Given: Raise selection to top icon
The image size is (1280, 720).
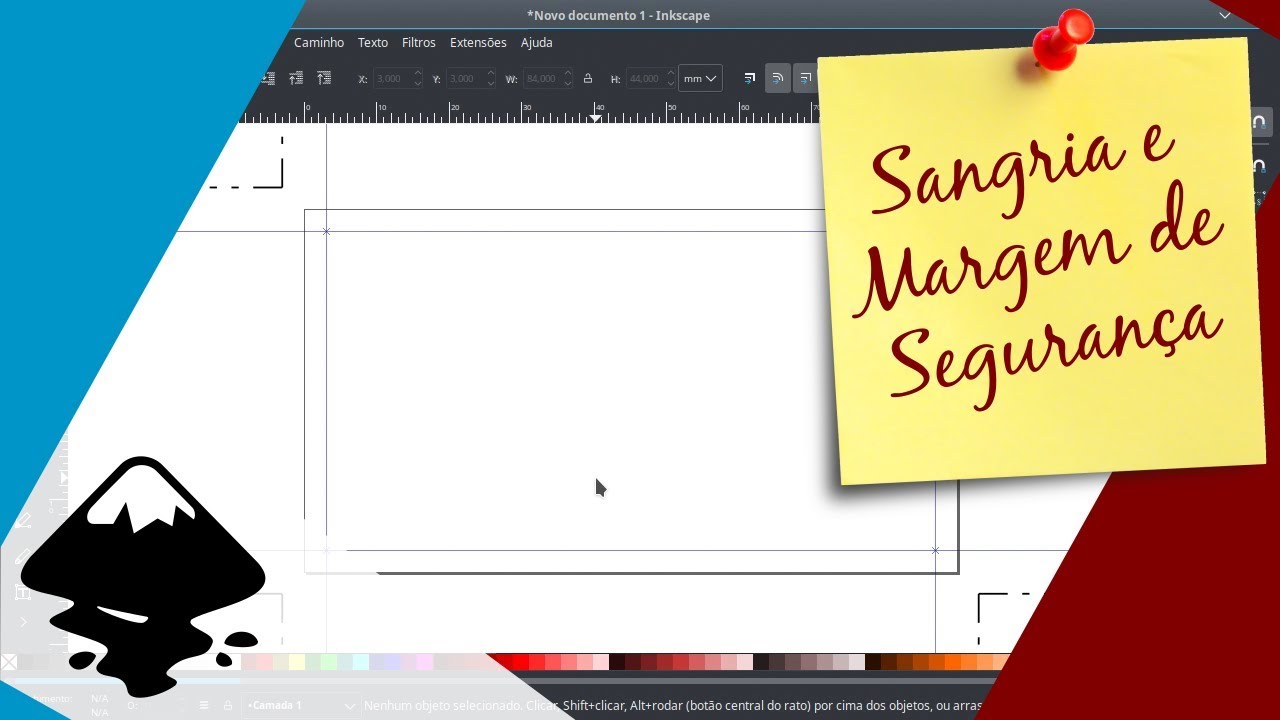Looking at the screenshot, I should point(323,78).
